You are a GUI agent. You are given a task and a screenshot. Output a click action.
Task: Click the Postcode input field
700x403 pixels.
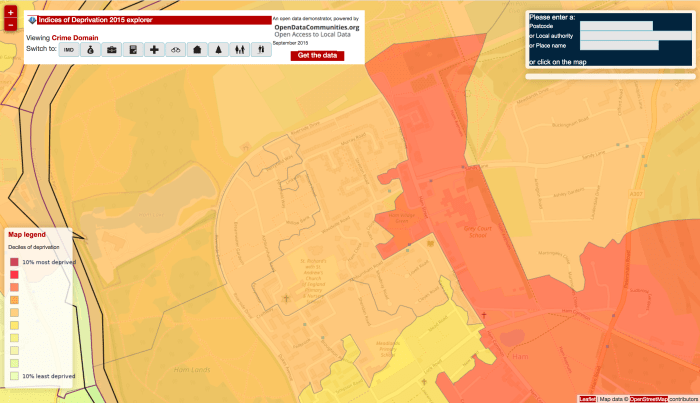pos(616,26)
